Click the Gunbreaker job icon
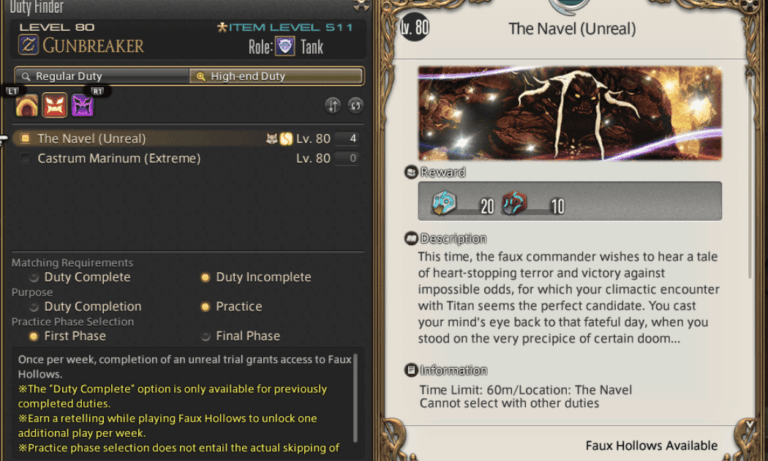 [x=29, y=45]
